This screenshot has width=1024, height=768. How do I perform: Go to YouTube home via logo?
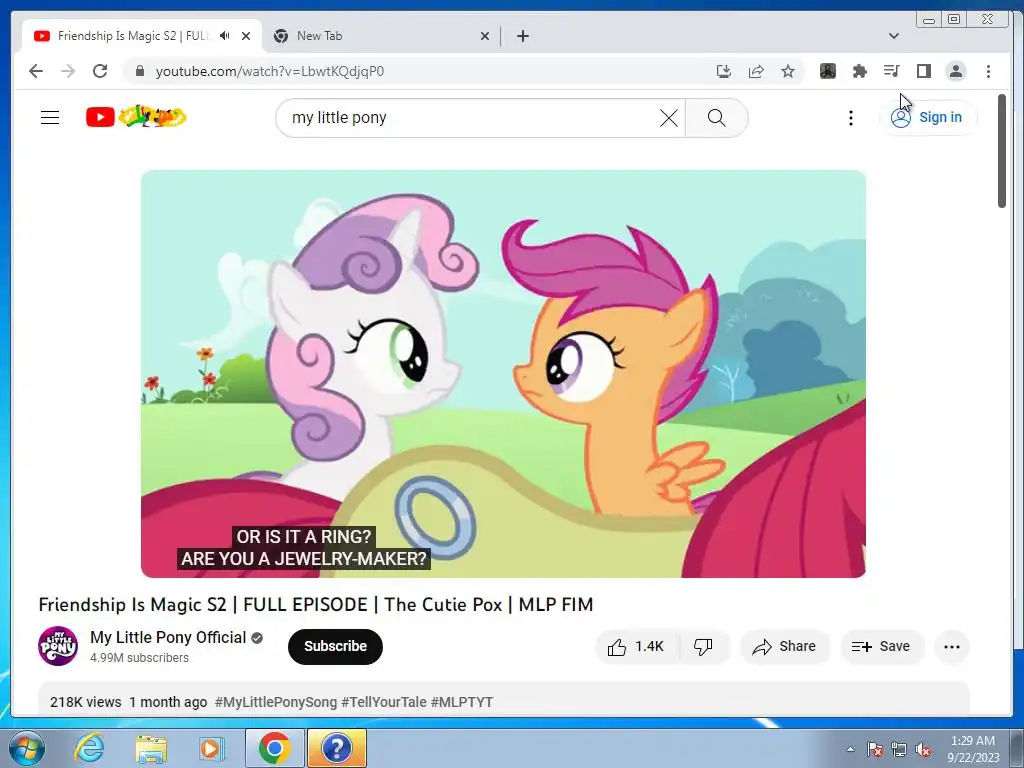136,117
